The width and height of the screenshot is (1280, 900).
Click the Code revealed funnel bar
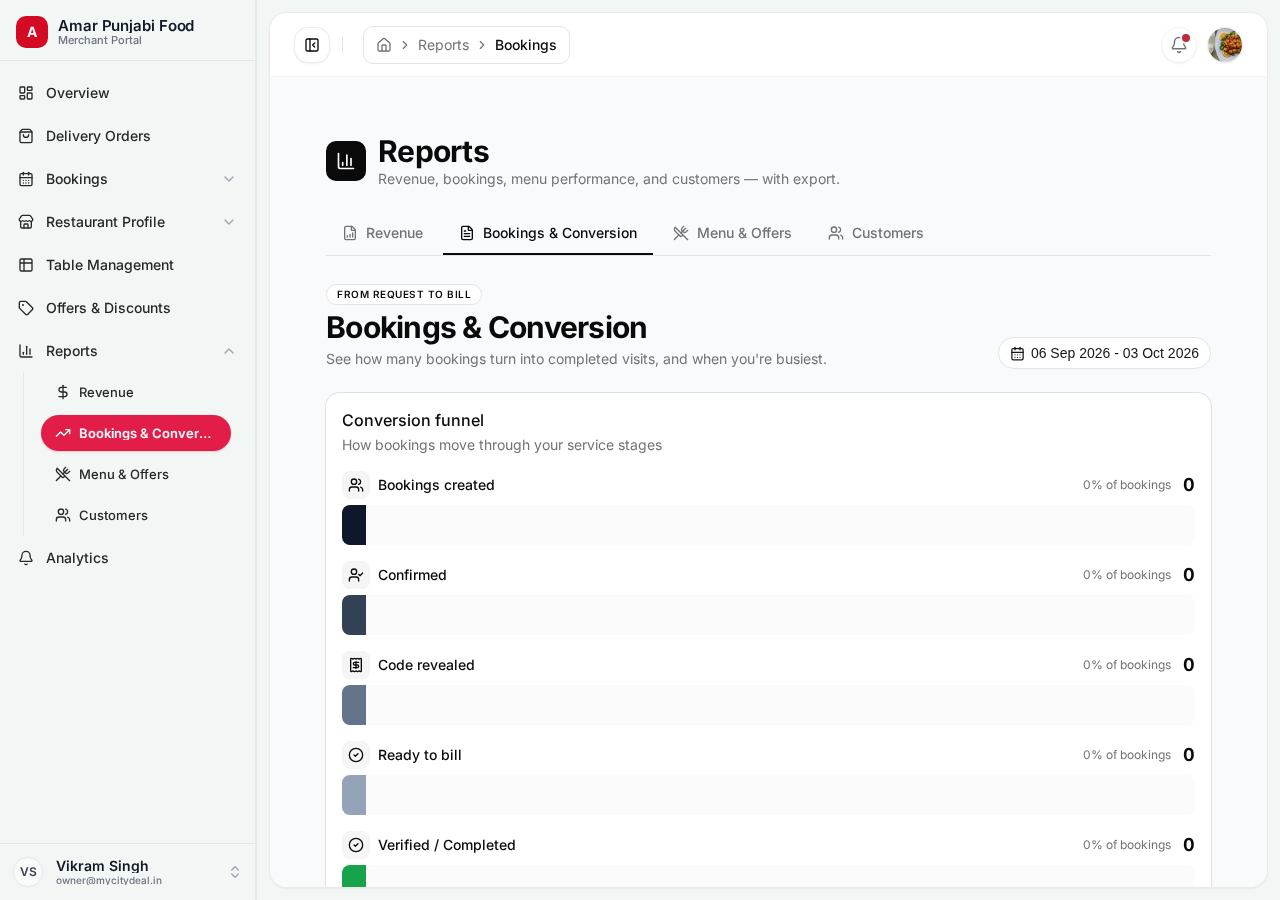(768, 705)
